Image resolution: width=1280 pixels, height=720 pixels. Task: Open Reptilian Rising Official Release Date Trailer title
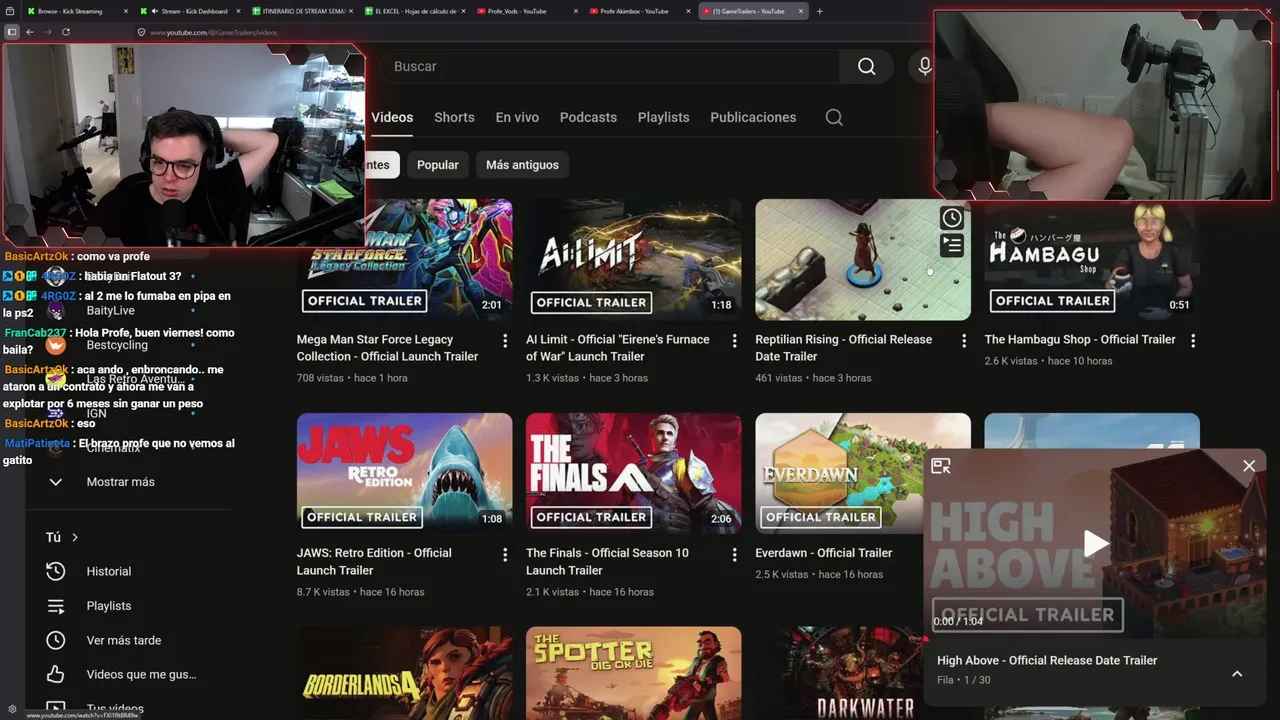[844, 348]
